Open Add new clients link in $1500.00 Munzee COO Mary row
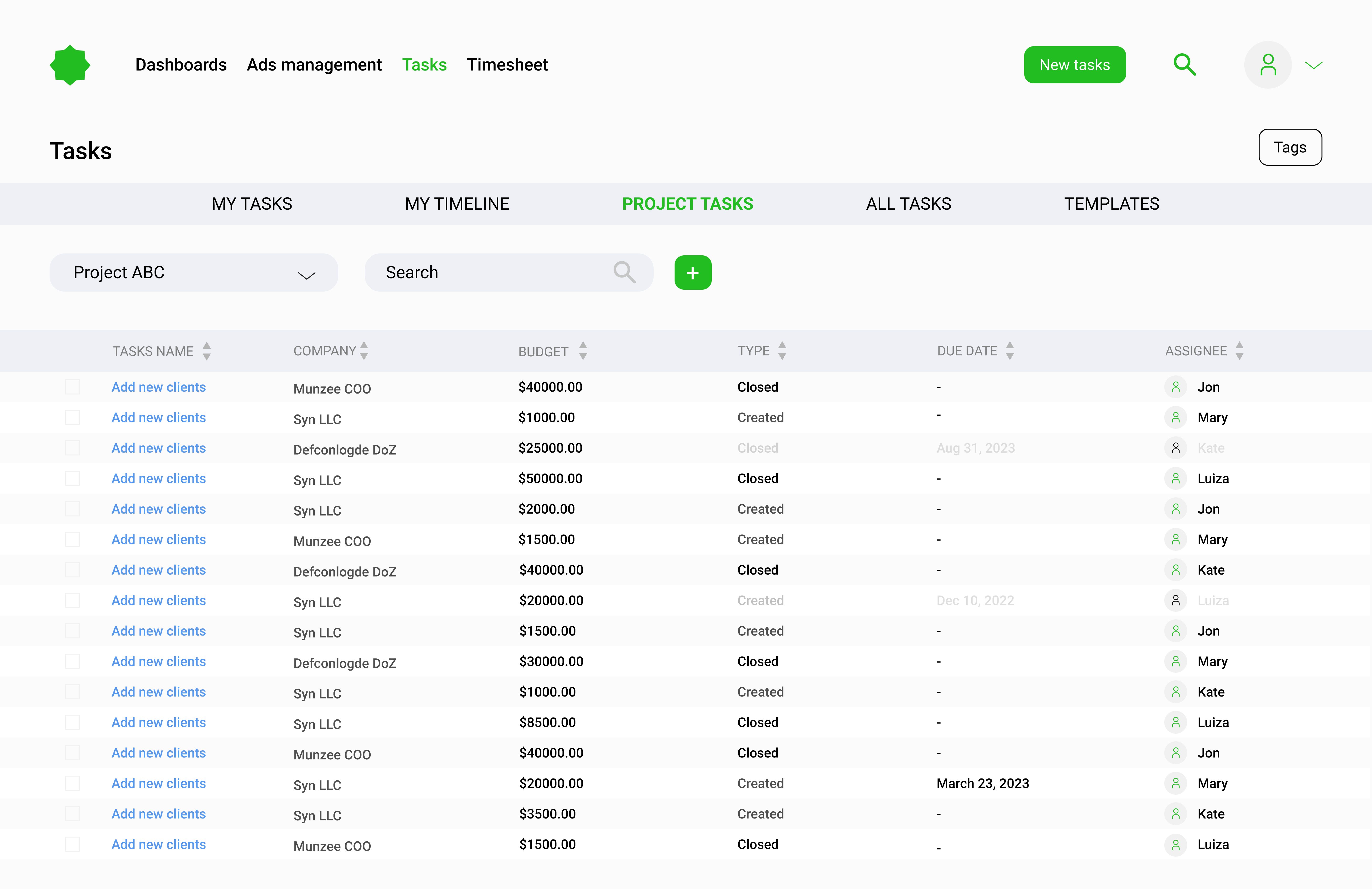Screen dimensions: 1372x889 (x=159, y=539)
